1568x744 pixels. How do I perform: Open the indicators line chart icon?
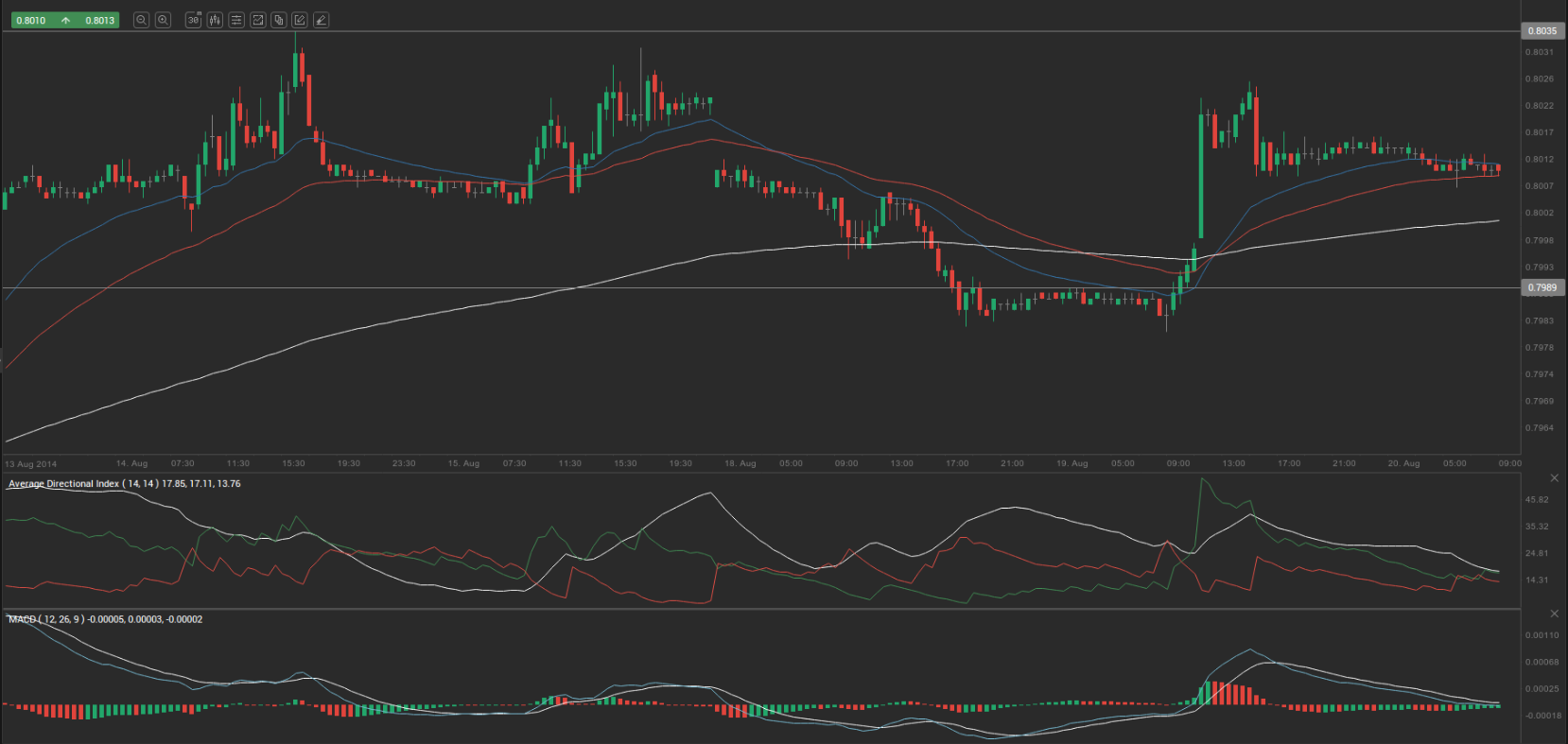coord(257,20)
